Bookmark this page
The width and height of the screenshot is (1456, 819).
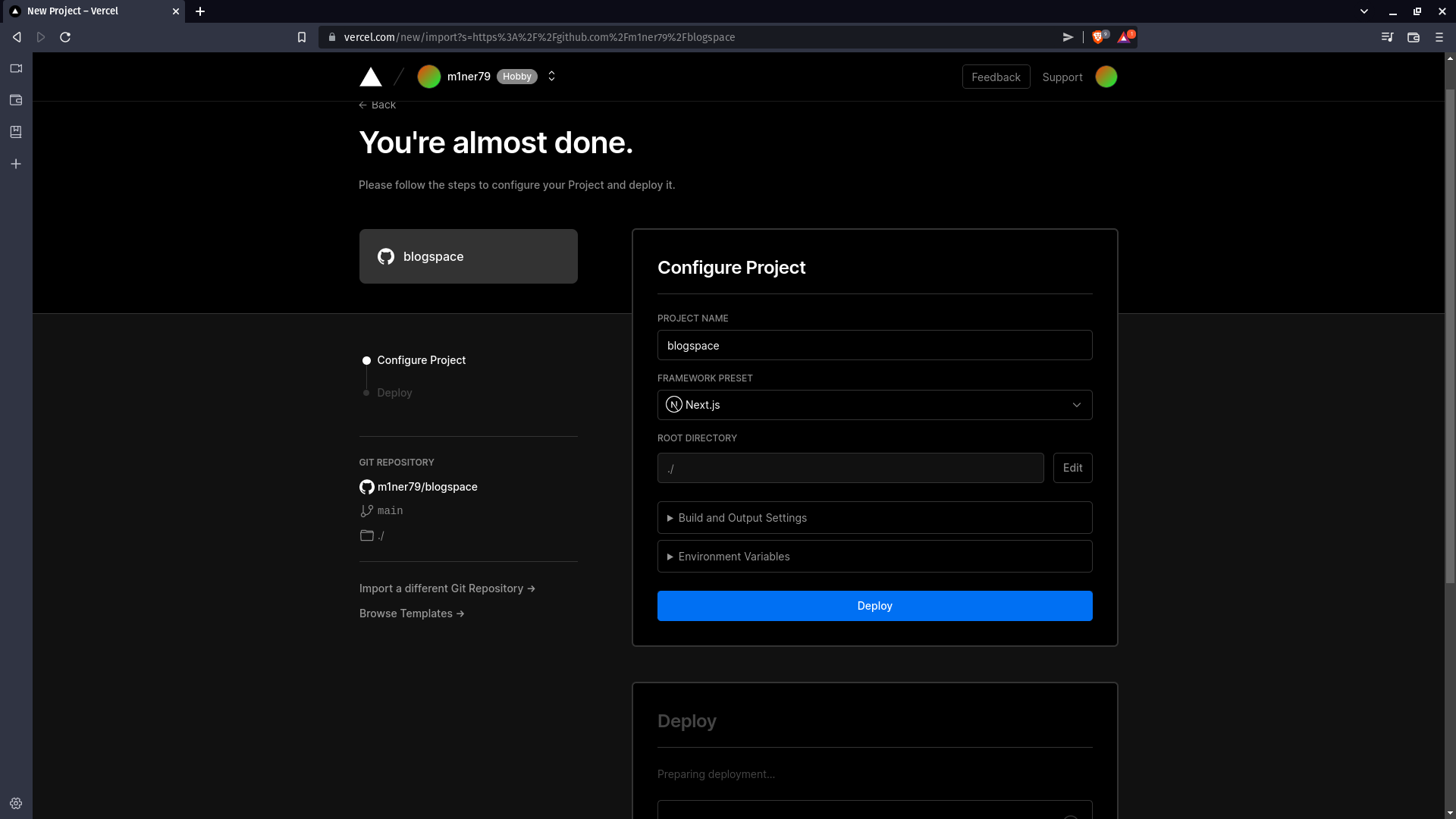[302, 37]
